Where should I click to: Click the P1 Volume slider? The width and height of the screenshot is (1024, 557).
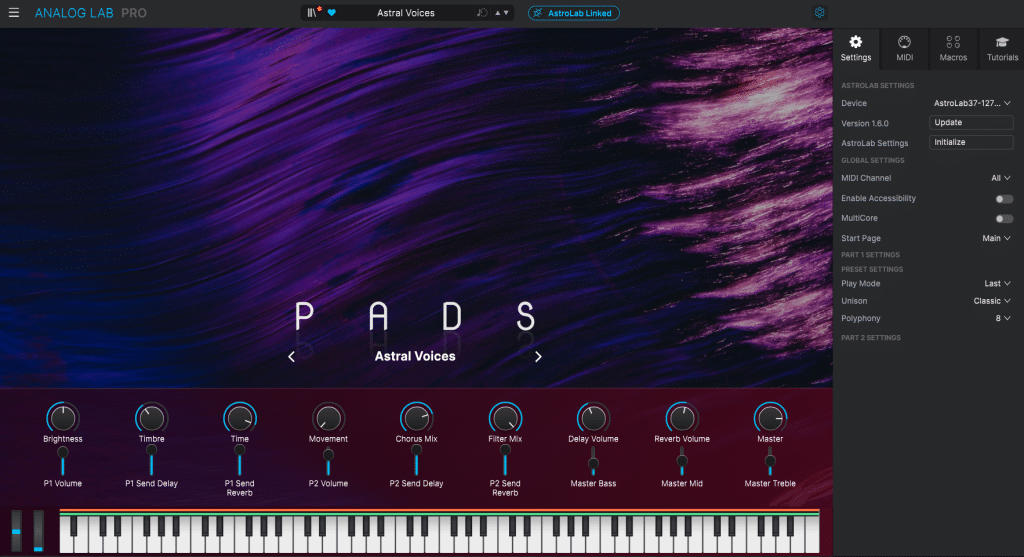pos(62,461)
